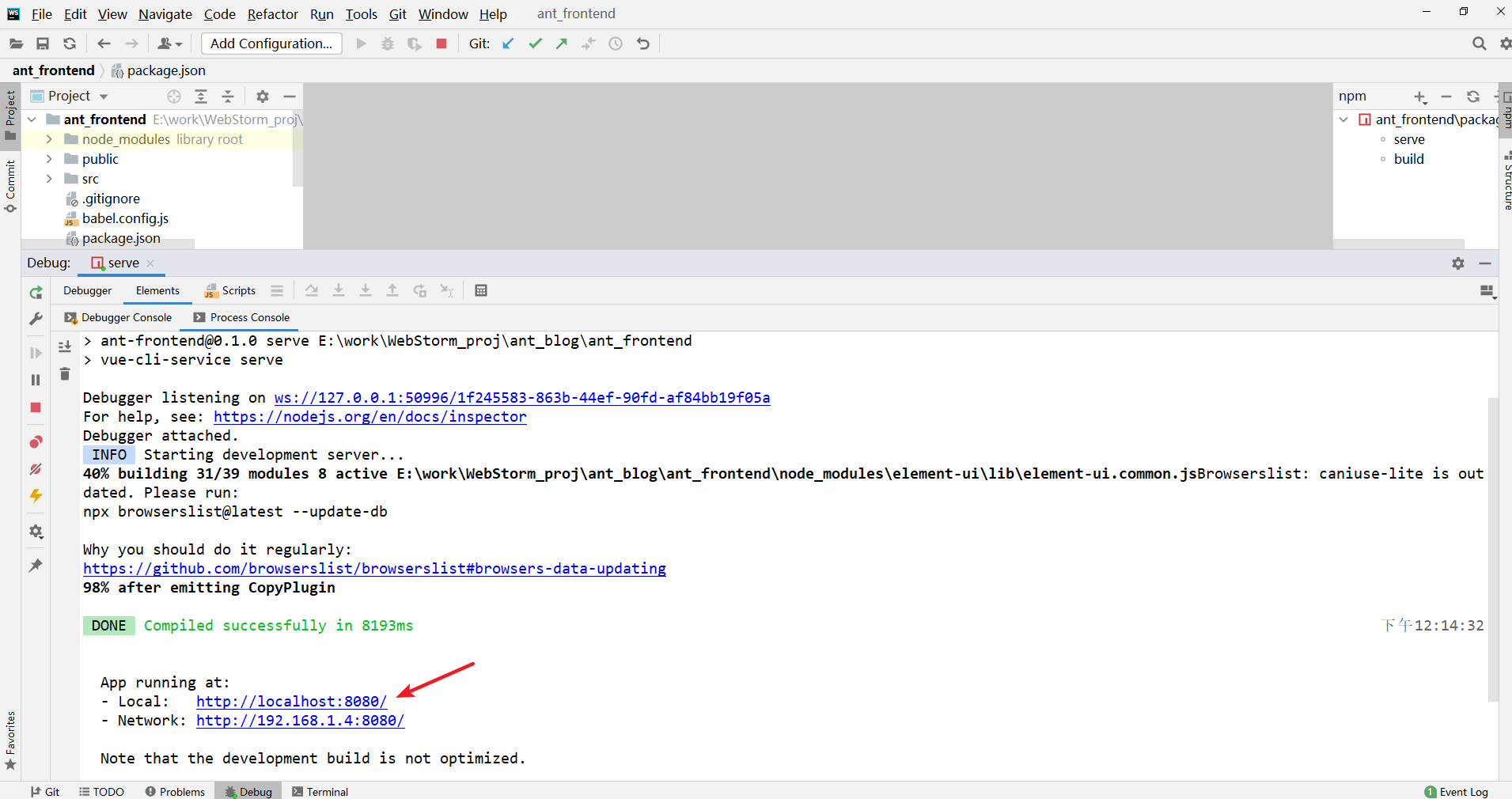
Task: Open Evaluate Expression calculator icon
Action: pos(481,291)
